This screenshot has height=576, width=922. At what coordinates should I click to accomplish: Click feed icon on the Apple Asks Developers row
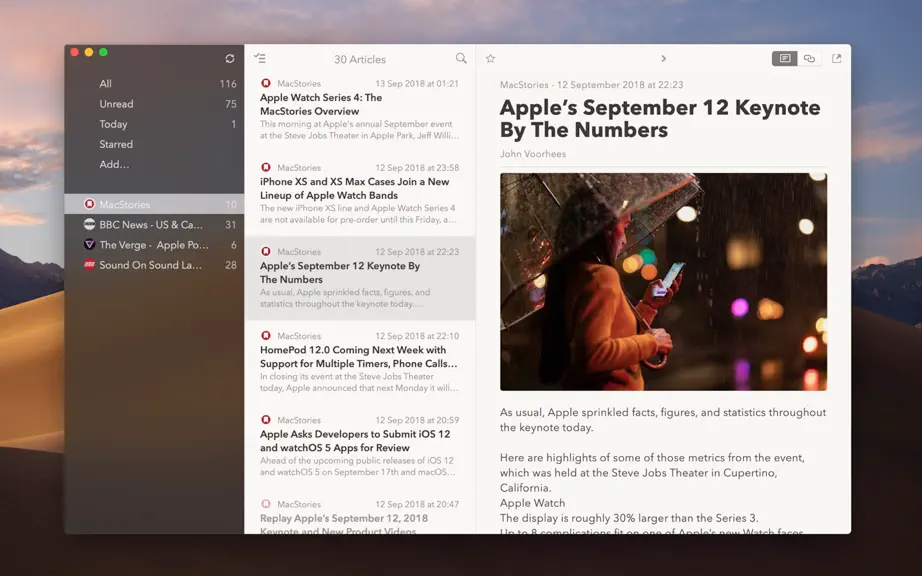[x=266, y=420]
